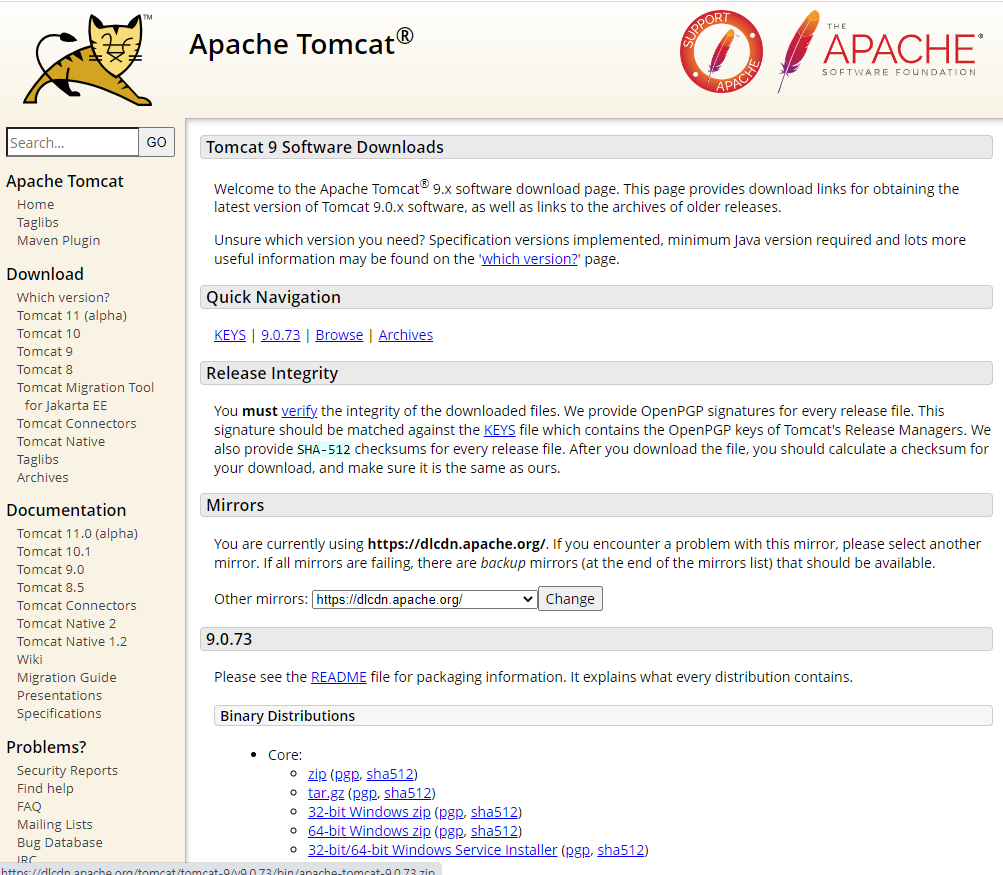Open KEYS link in Release Integrity paragraph
The width and height of the screenshot is (1003, 875).
point(500,430)
